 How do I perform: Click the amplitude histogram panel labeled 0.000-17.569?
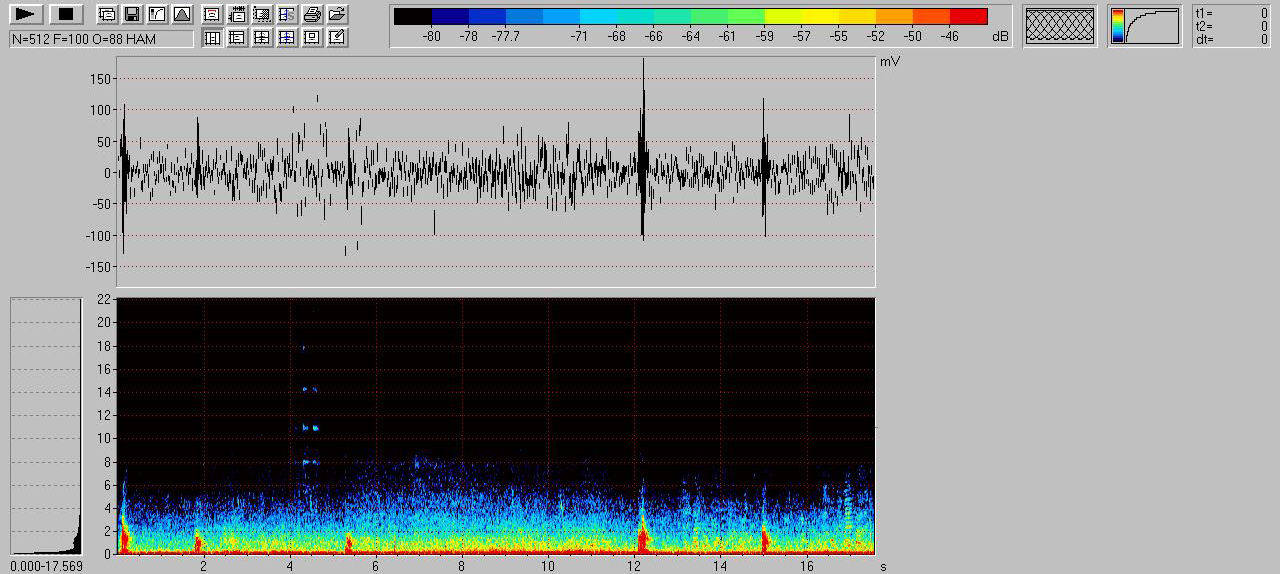coord(46,426)
